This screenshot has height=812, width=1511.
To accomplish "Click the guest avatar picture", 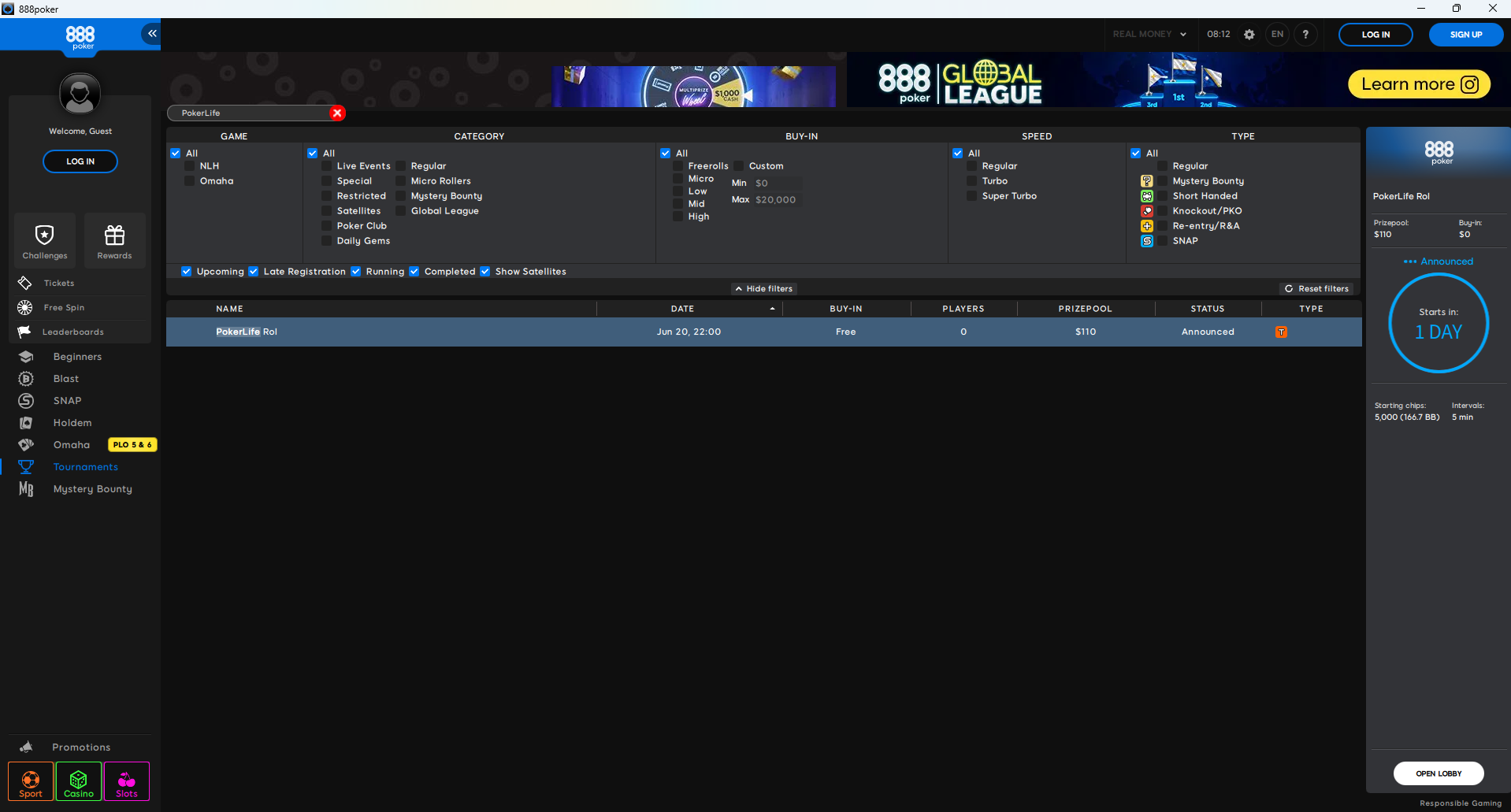I will coord(80,94).
